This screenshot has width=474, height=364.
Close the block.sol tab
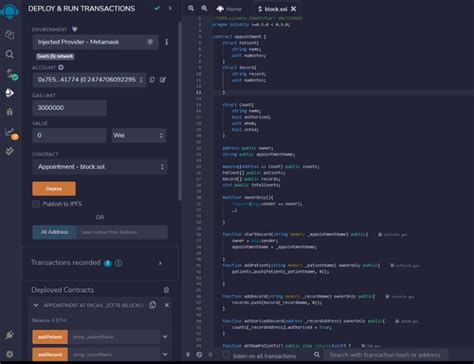pyautogui.click(x=293, y=9)
